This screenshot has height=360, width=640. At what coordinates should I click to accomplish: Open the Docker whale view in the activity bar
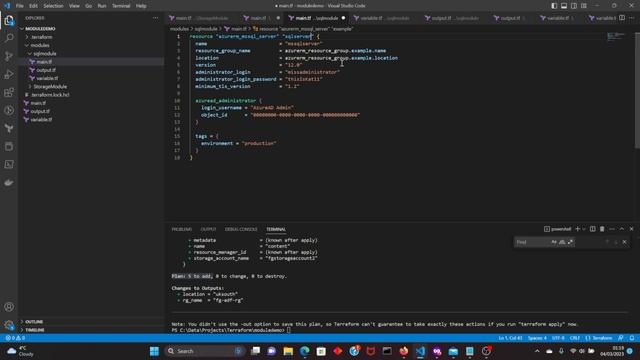click(x=9, y=182)
